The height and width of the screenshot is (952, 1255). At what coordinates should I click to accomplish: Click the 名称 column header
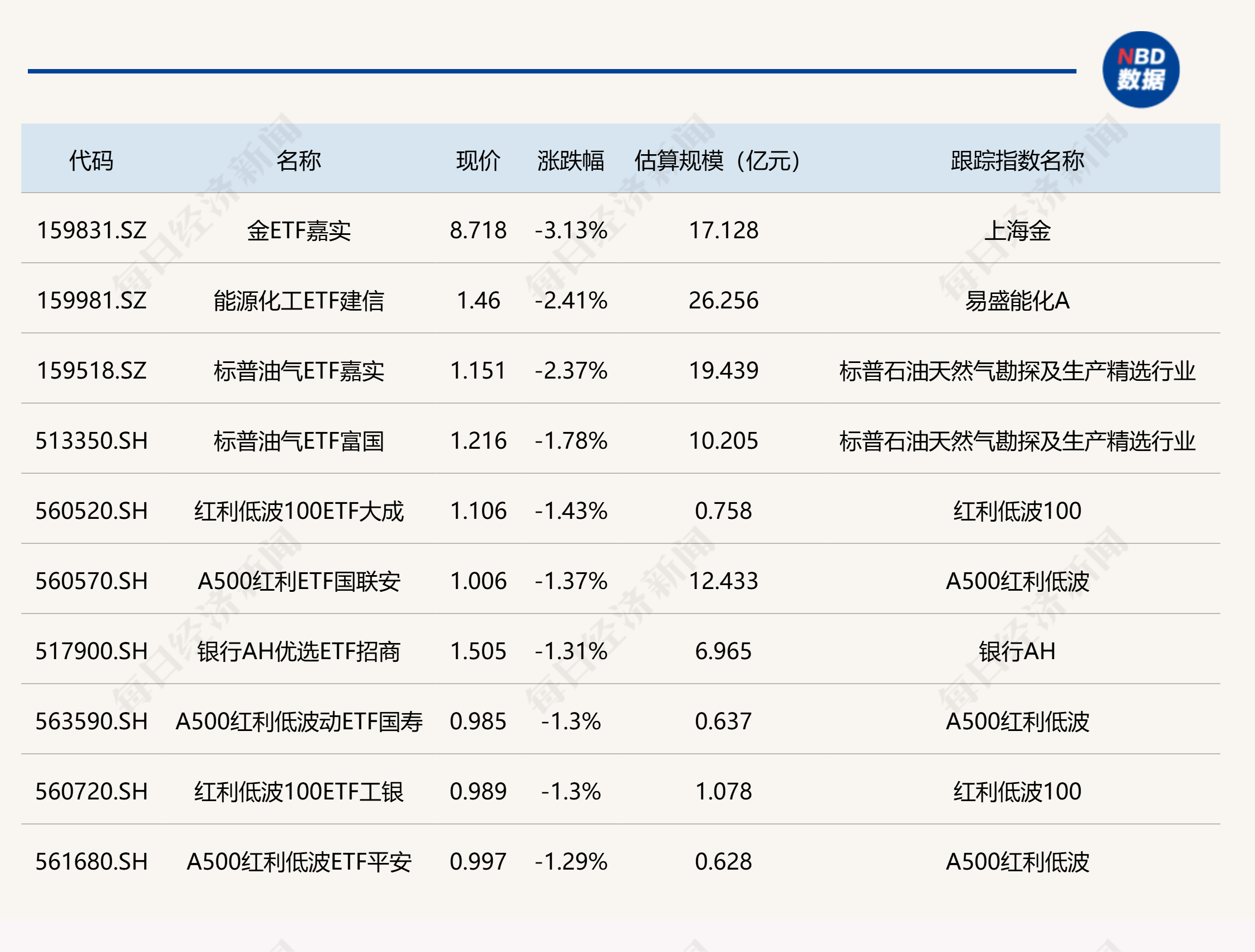click(299, 160)
